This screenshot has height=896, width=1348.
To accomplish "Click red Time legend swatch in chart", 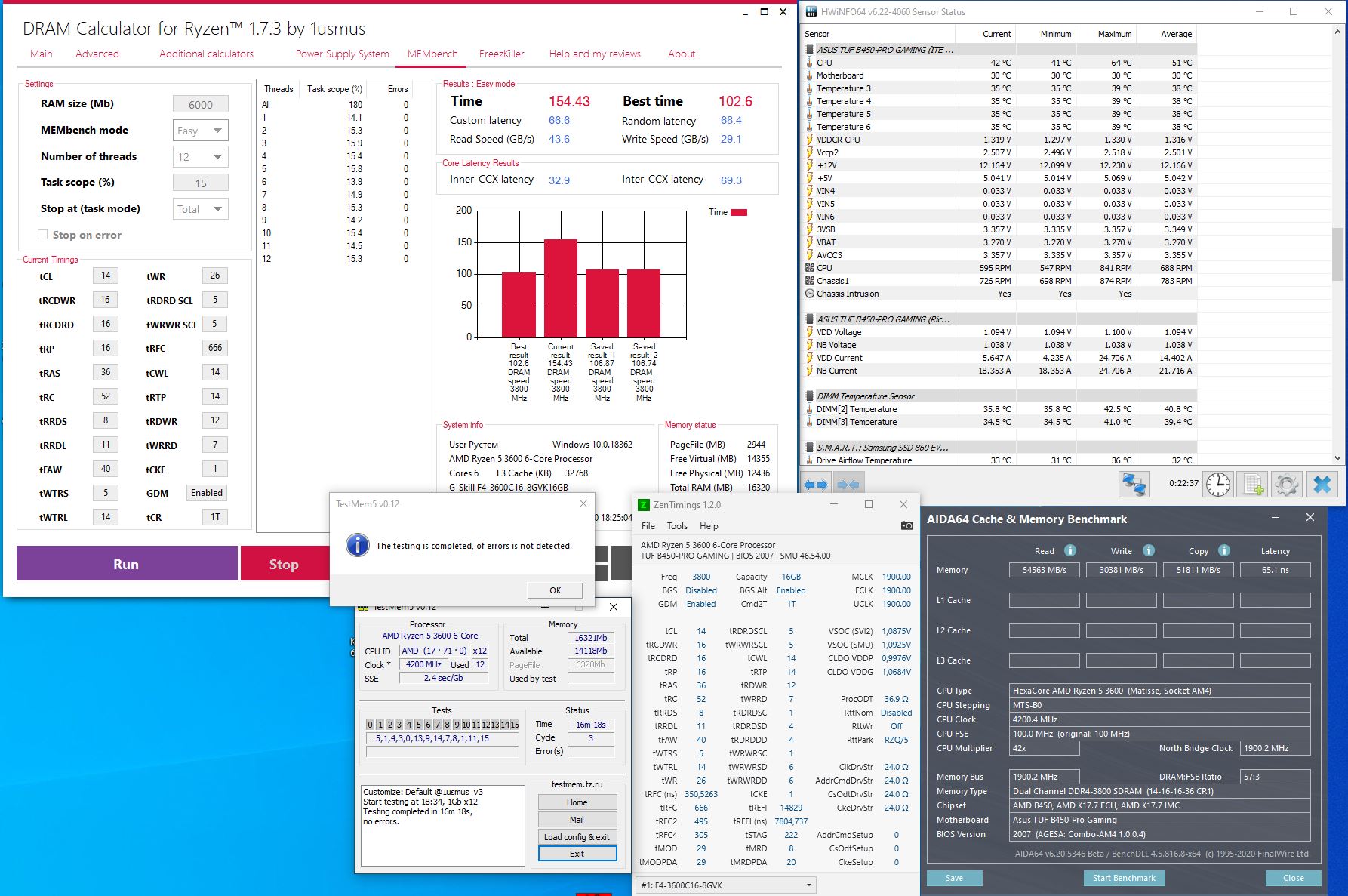I will coord(739,213).
